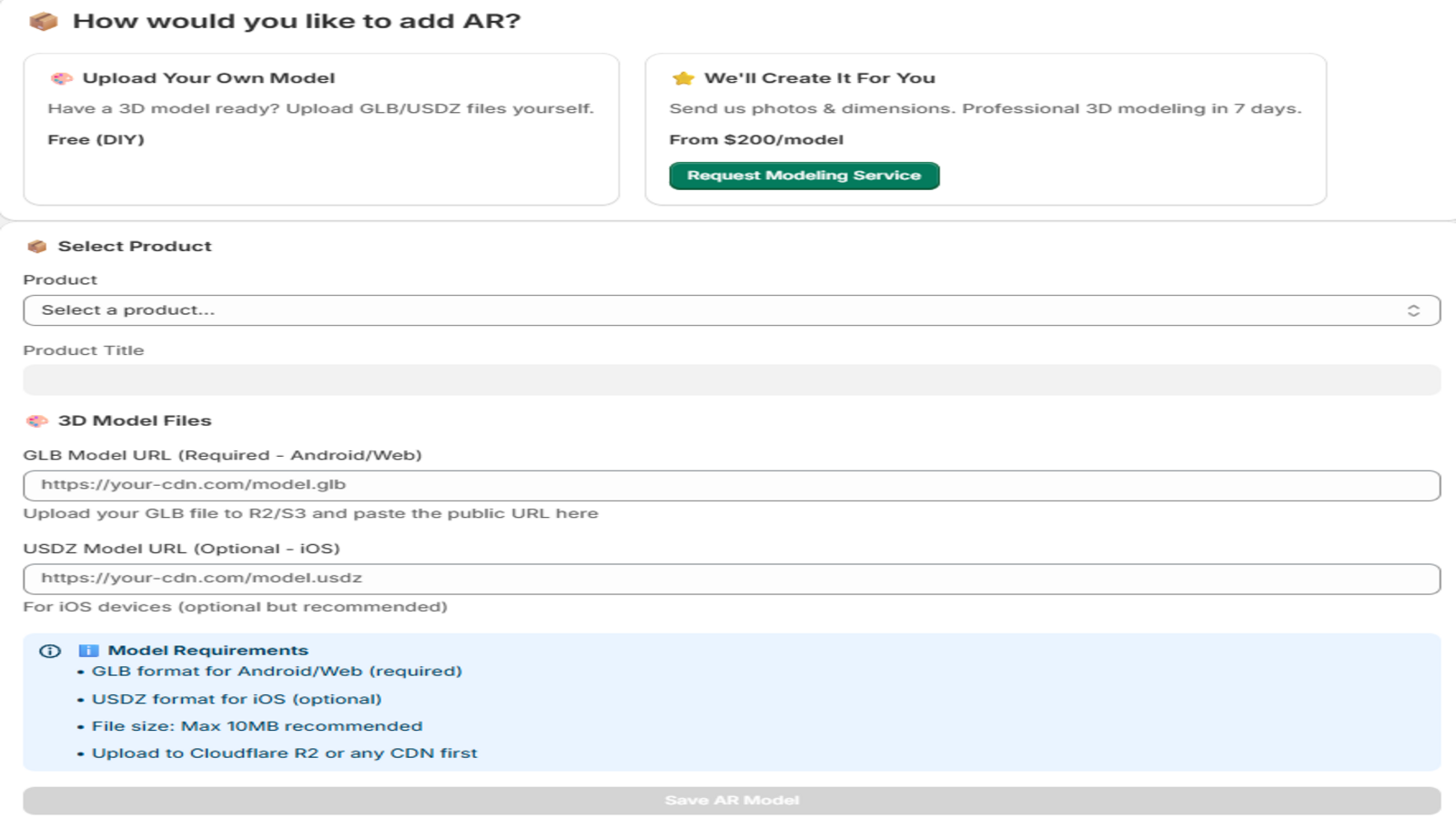Image resolution: width=1456 pixels, height=819 pixels.
Task: Click the palette icon on Upload Your Own Model
Action: point(62,78)
